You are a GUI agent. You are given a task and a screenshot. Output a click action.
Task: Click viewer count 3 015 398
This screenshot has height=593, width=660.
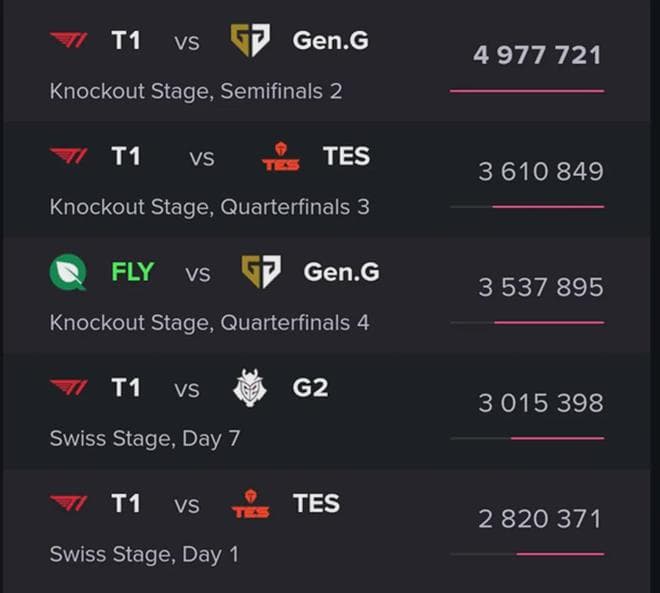click(x=541, y=403)
